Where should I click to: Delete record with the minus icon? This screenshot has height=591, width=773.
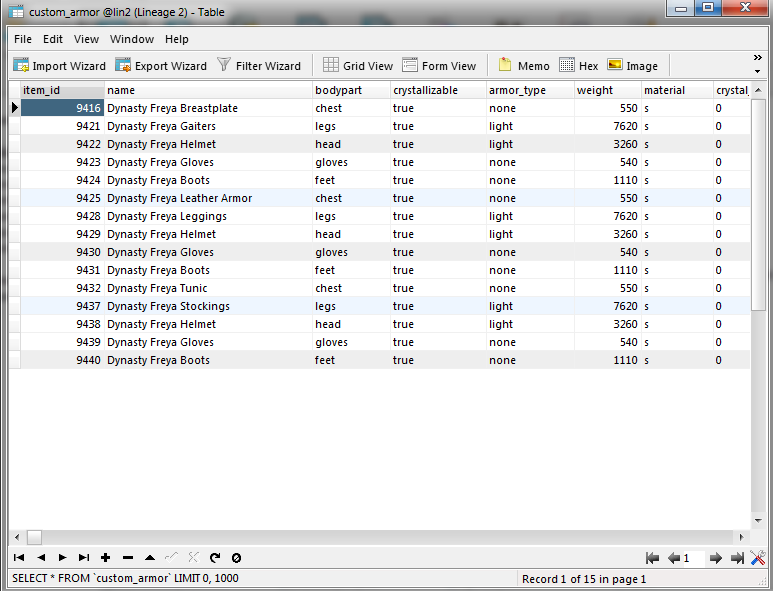(128, 557)
